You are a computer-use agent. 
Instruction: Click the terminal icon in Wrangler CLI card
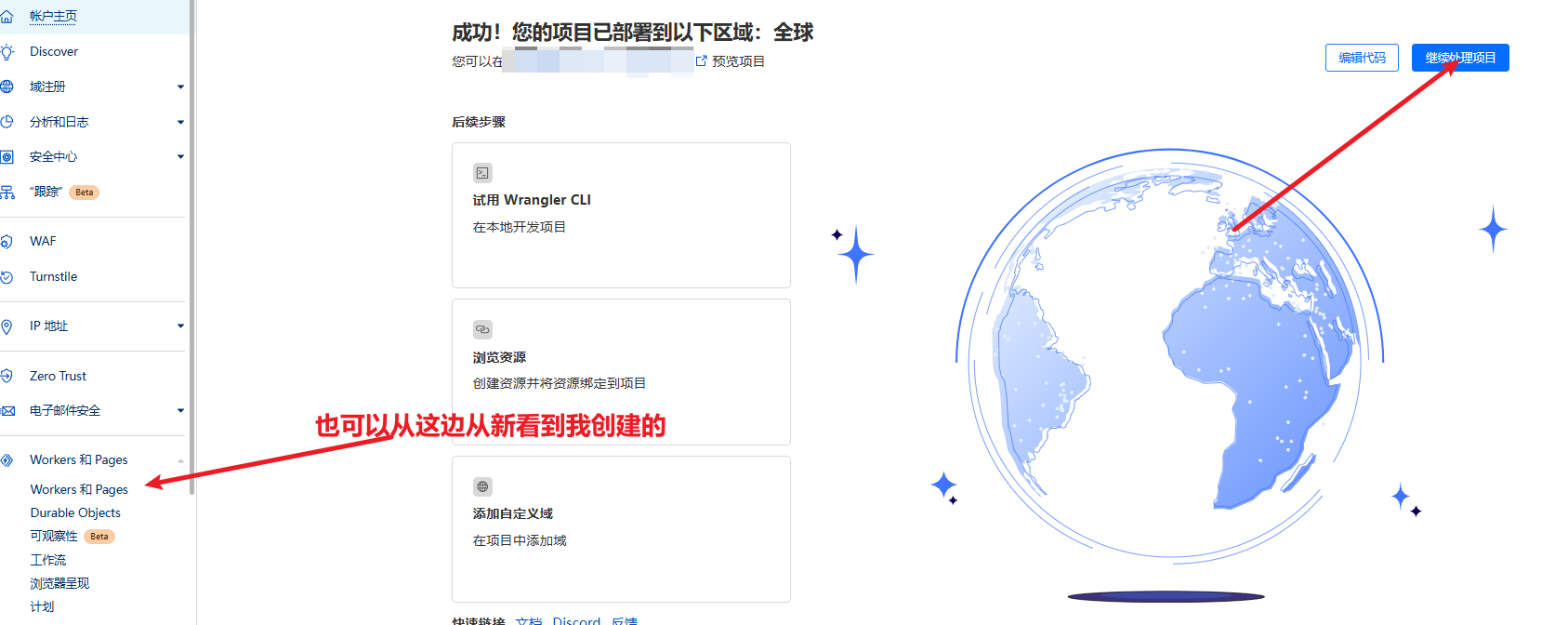click(x=482, y=173)
